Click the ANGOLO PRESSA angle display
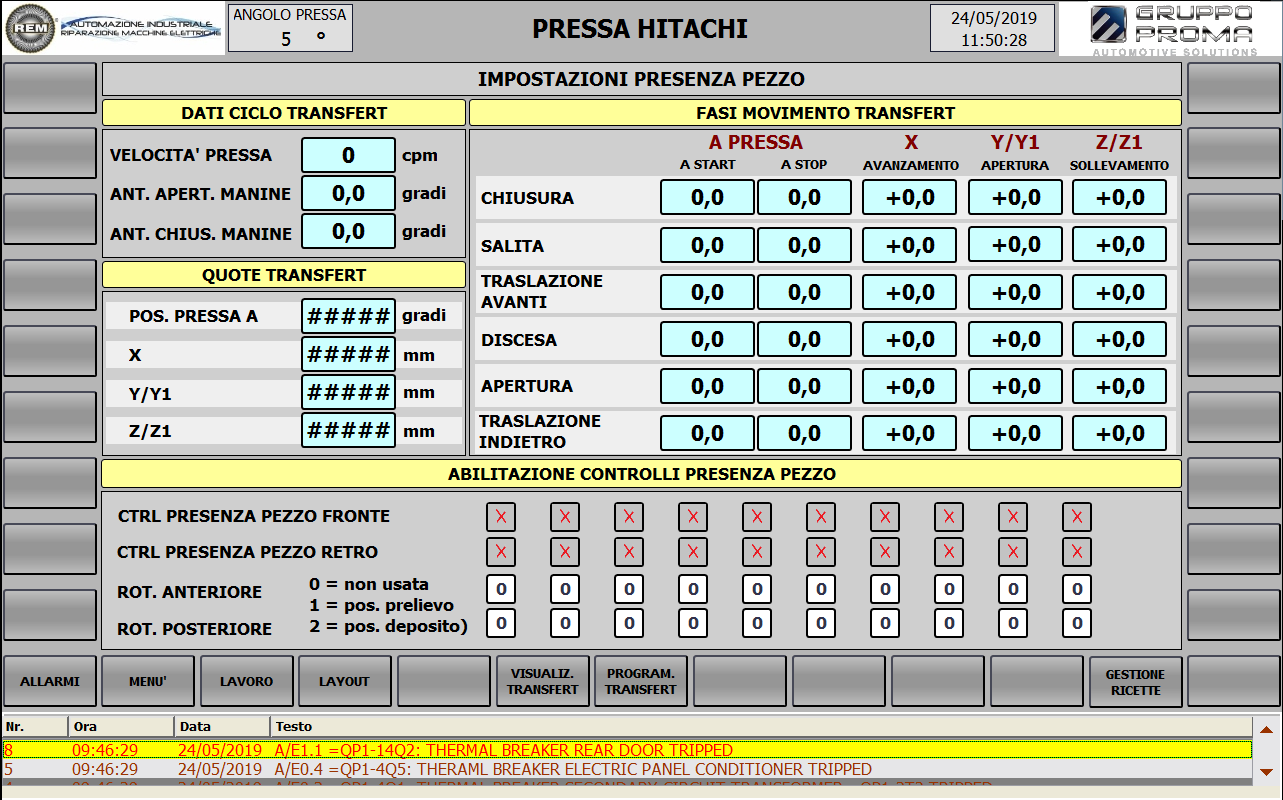Image resolution: width=1283 pixels, height=800 pixels. [290, 27]
